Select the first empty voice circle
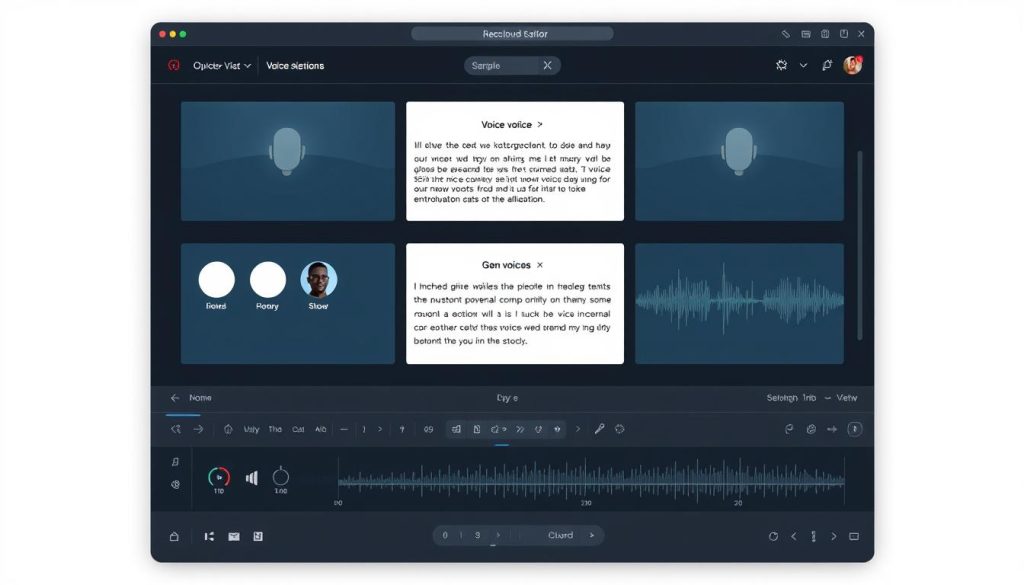The height and width of the screenshot is (585, 1024). coord(217,280)
